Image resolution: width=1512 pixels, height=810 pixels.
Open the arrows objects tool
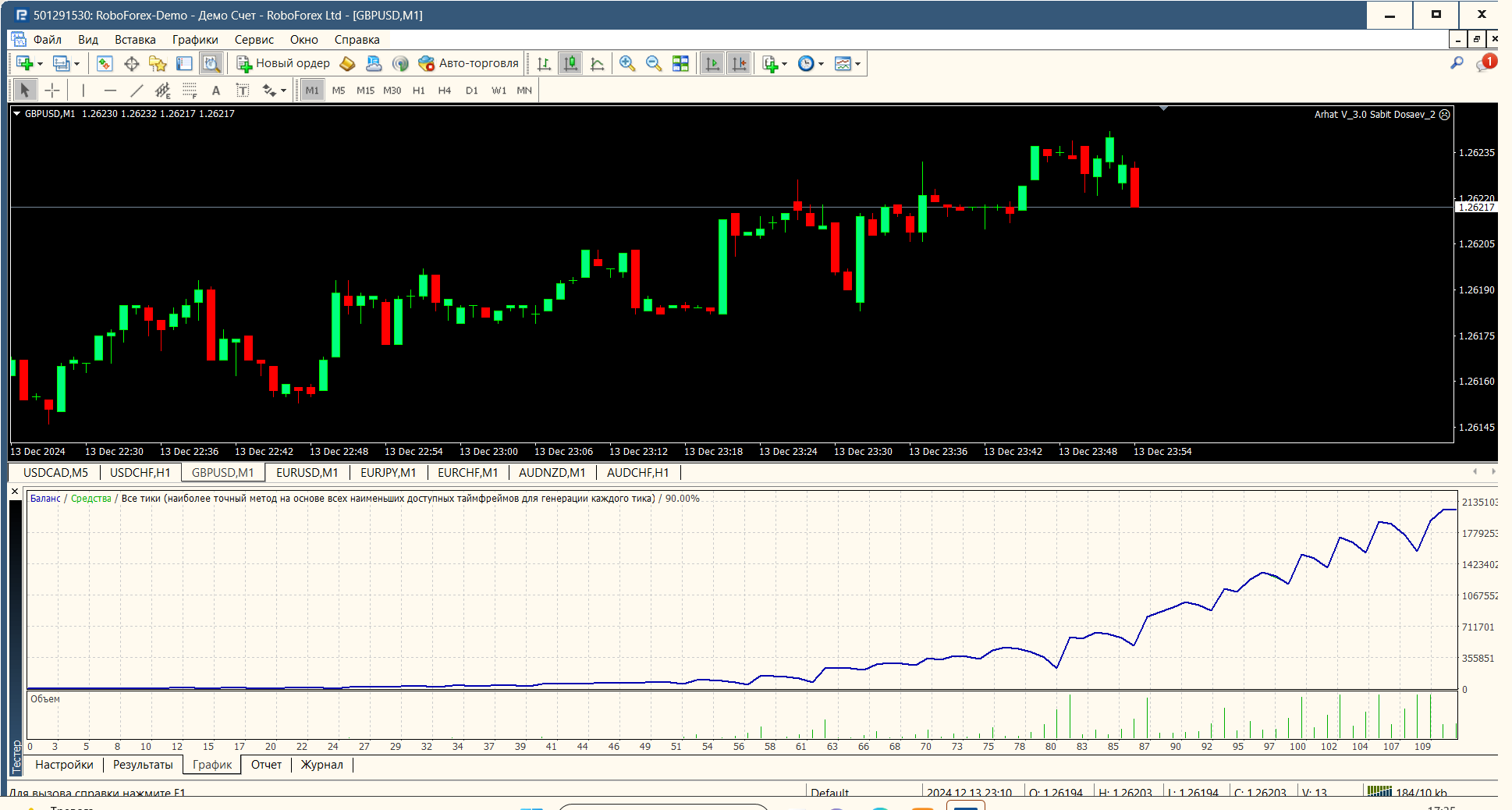pos(269,91)
